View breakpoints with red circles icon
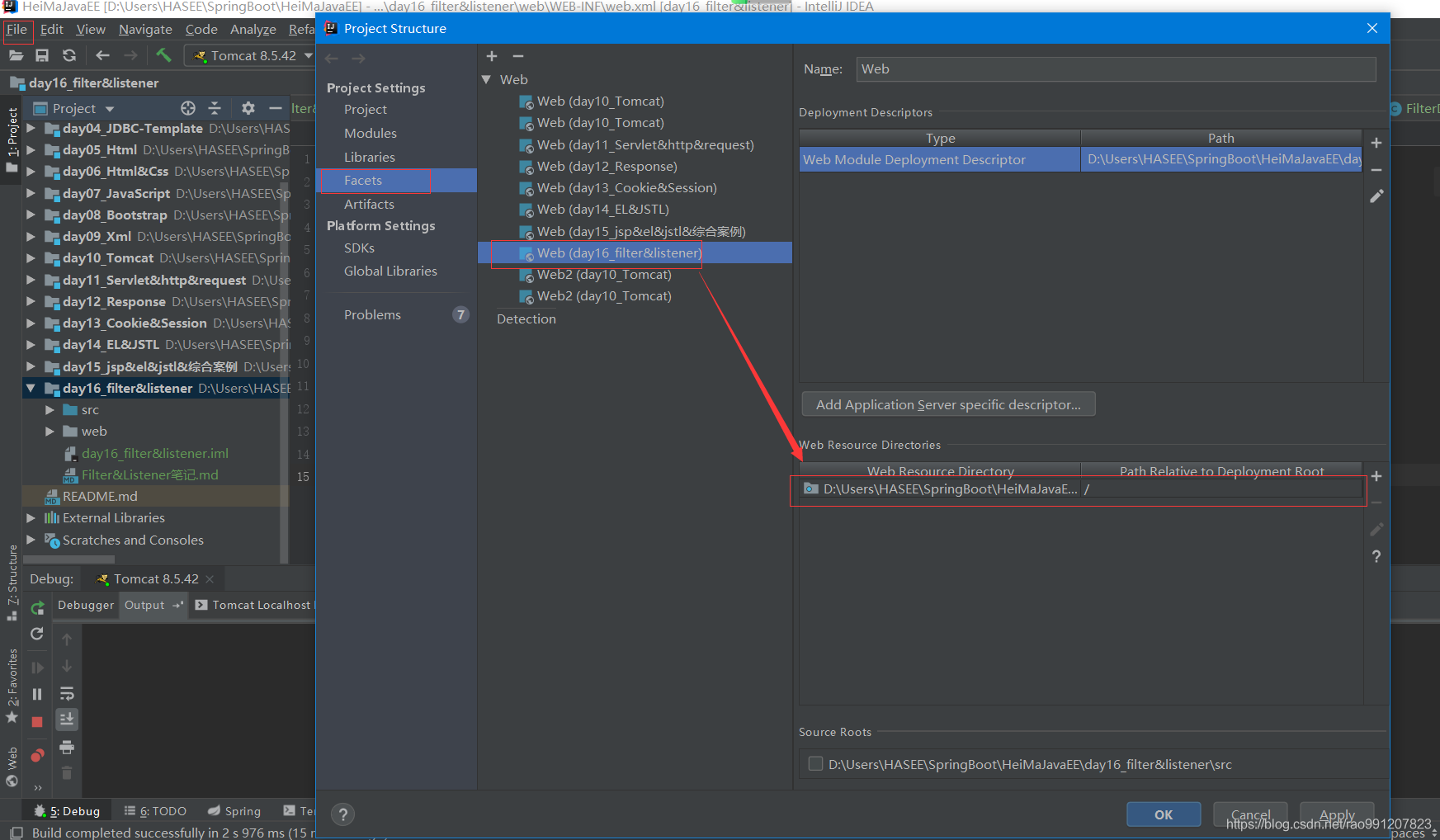Screen dimensions: 1440x840 pos(37,755)
